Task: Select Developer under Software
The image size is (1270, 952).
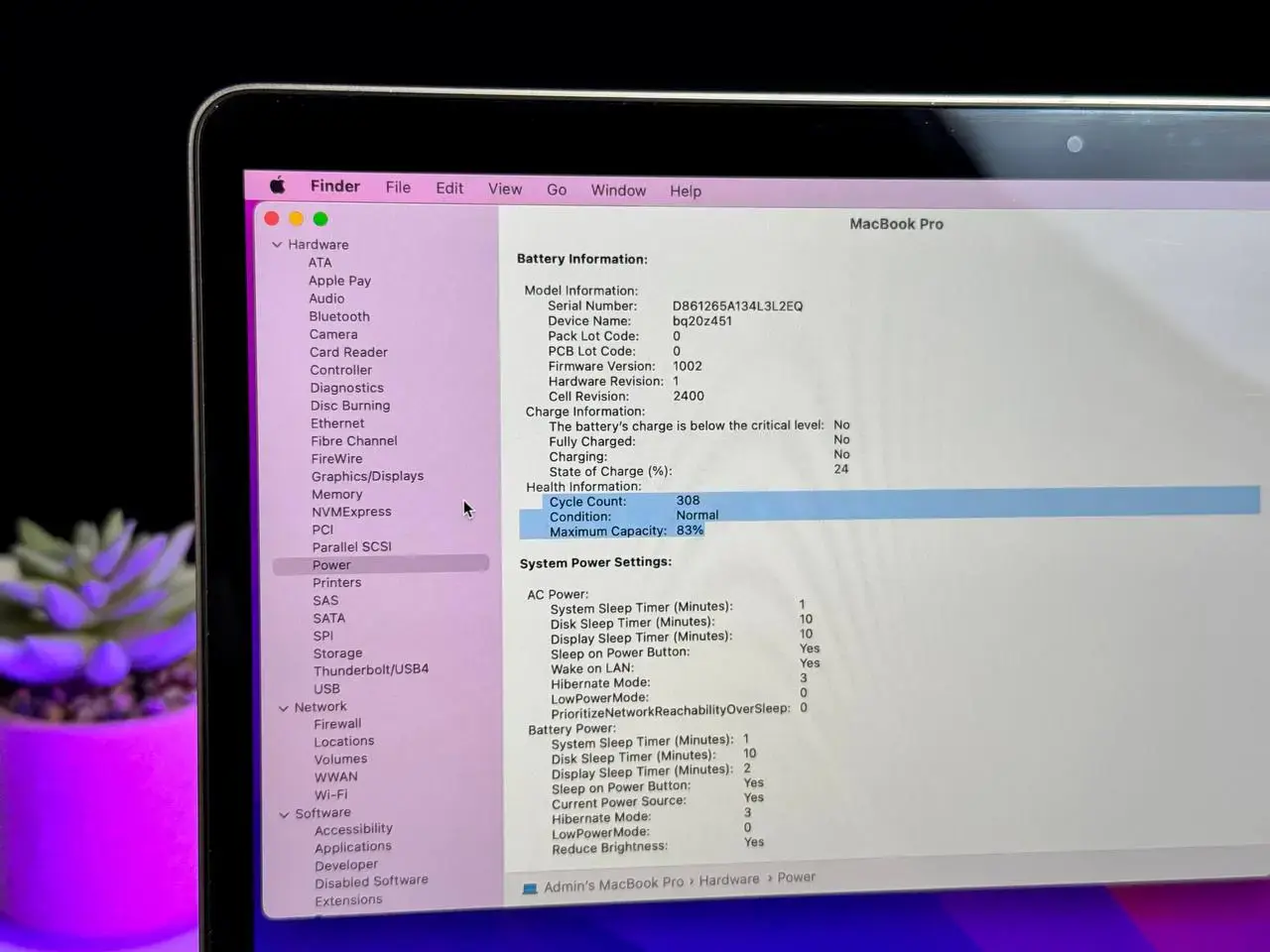Action: 346,865
